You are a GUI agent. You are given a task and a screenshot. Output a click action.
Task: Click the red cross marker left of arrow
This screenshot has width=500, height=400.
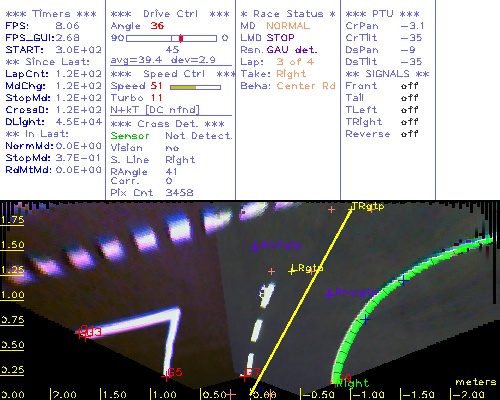pos(81,333)
